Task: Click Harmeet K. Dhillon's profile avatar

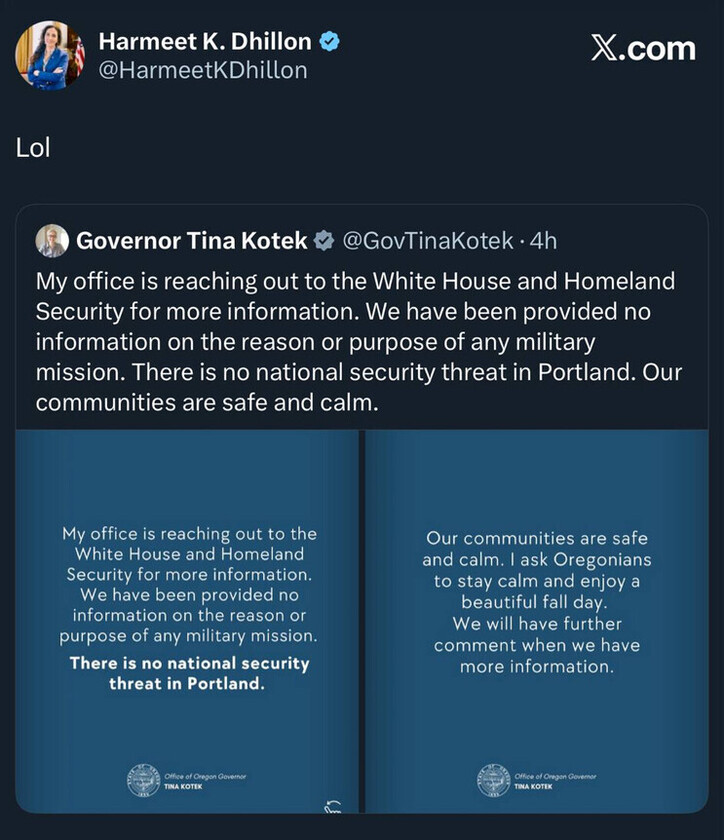Action: pyautogui.click(x=49, y=55)
